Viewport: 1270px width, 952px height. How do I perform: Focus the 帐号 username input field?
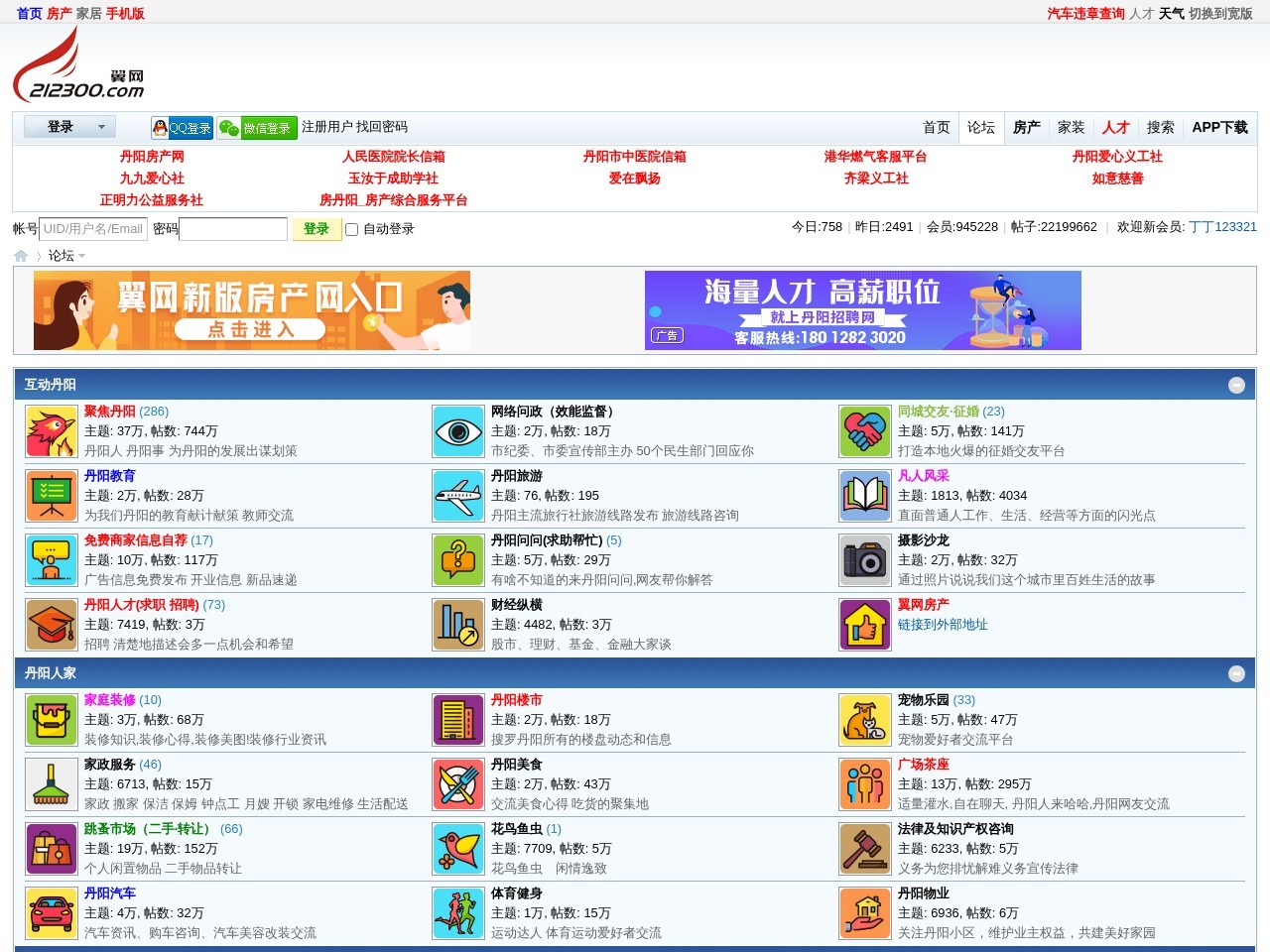tap(93, 229)
